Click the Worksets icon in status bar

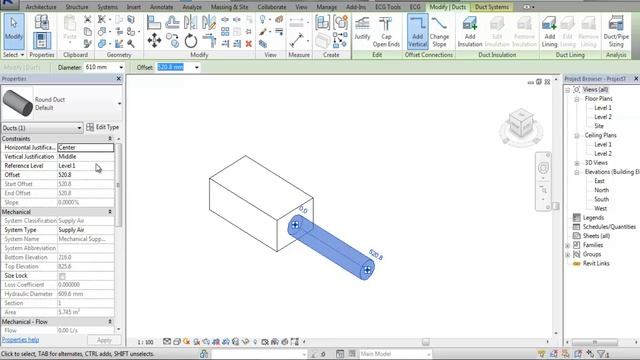(204, 354)
